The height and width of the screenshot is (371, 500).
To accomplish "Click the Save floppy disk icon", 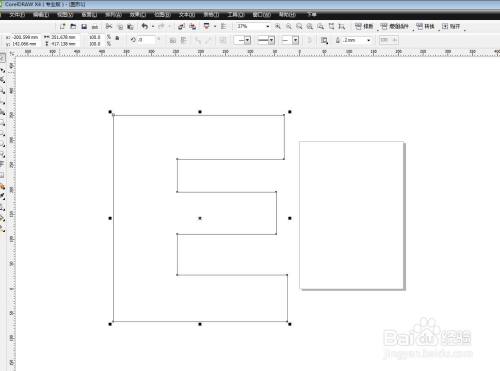I will (84, 26).
